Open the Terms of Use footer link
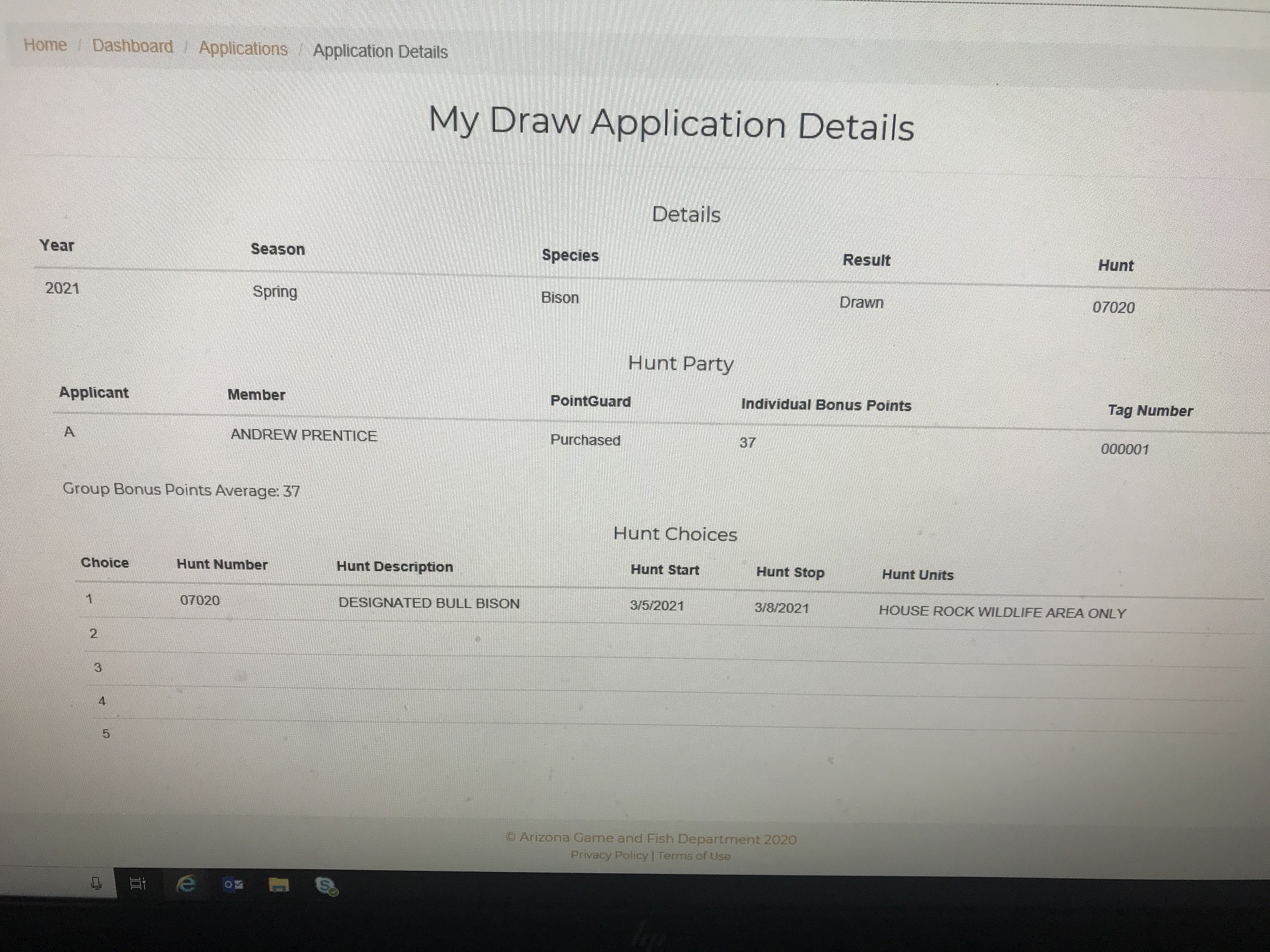 (x=694, y=856)
